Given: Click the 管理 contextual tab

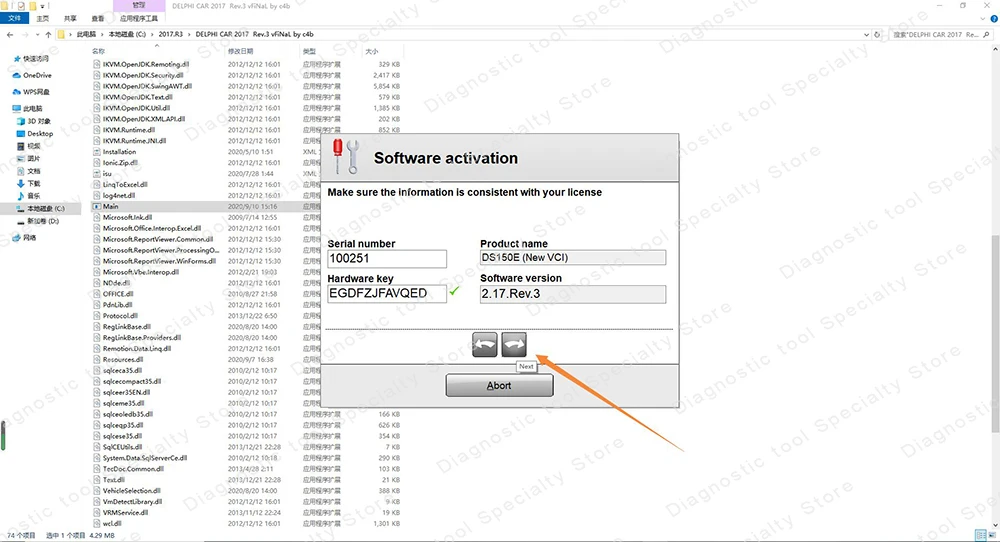Looking at the screenshot, I should click(138, 5).
